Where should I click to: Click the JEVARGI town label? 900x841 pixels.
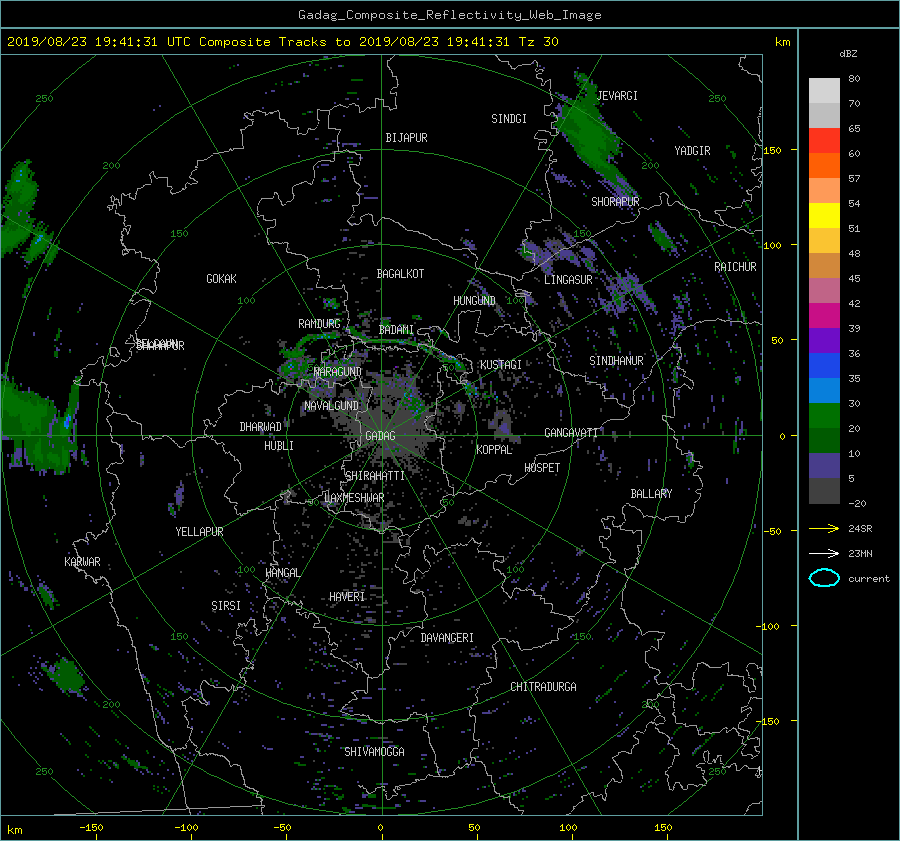617,96
